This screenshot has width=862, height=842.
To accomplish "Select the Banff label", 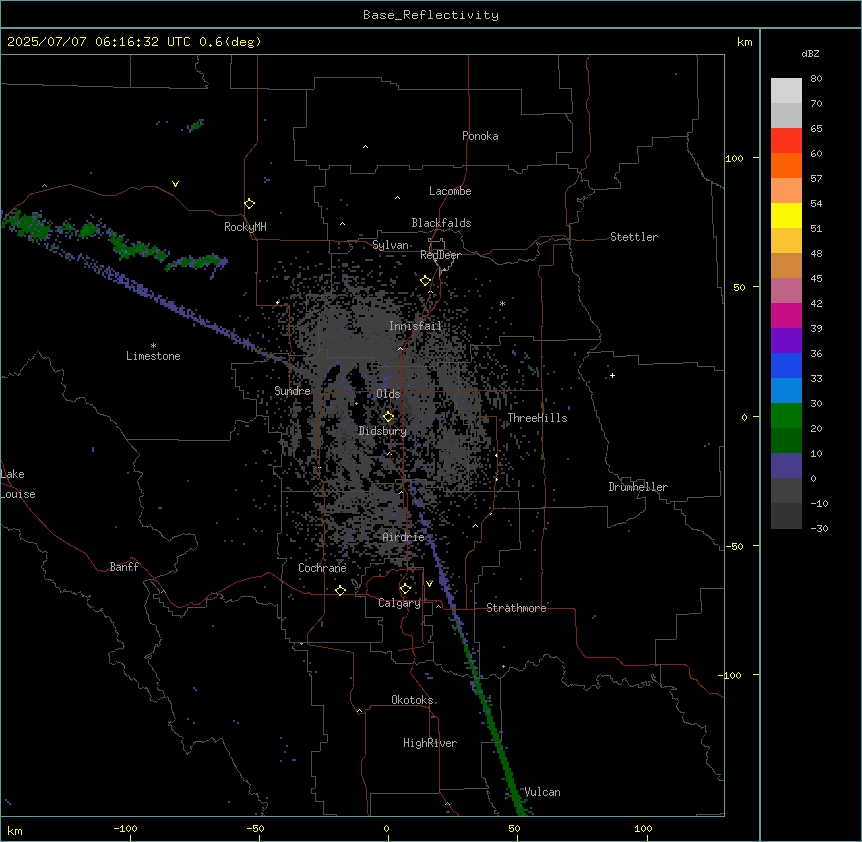I will (x=124, y=567).
